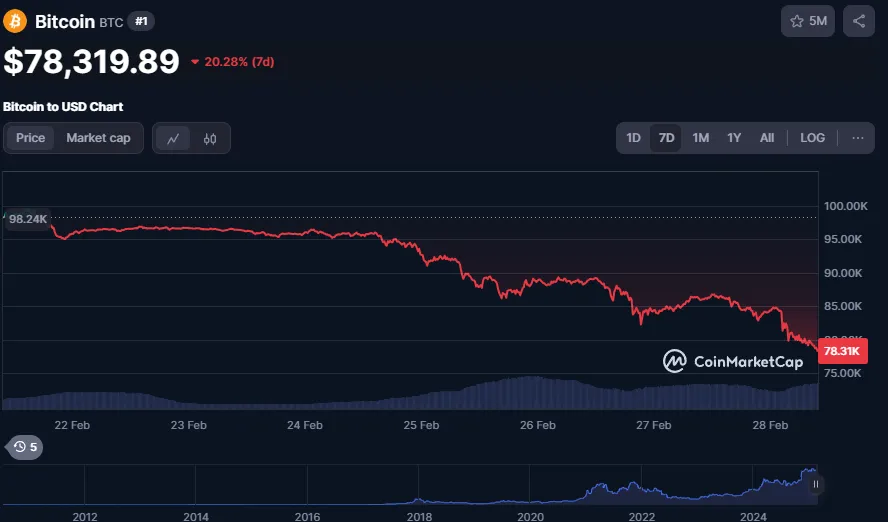Image resolution: width=888 pixels, height=522 pixels.
Task: Click the $78,319.89 price value
Action: tap(91, 62)
